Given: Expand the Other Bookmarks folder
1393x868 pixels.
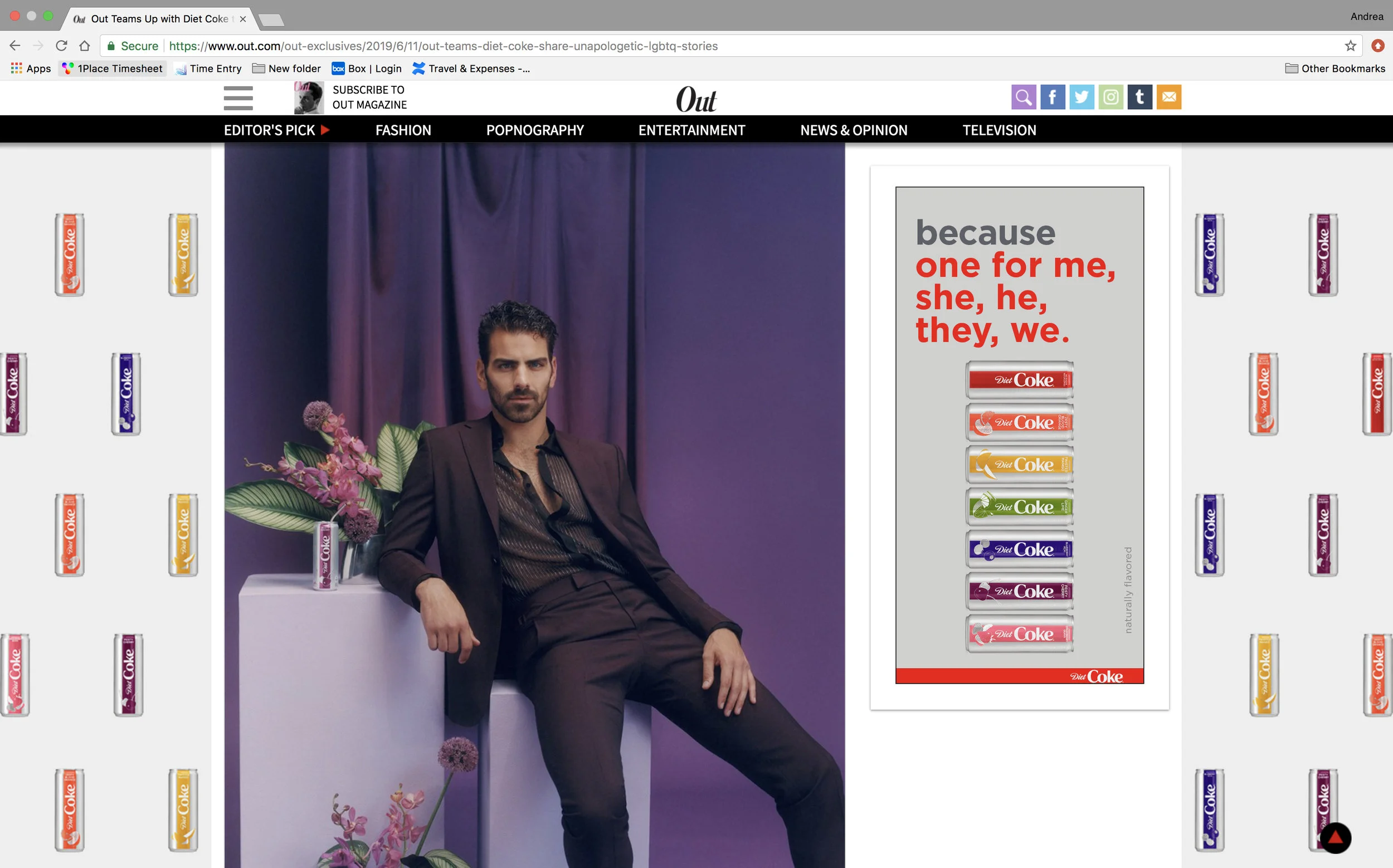Looking at the screenshot, I should point(1335,69).
